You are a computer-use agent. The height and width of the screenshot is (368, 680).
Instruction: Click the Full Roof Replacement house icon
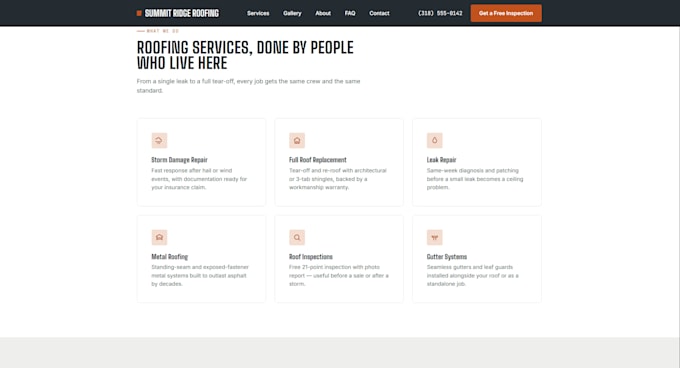(297, 140)
